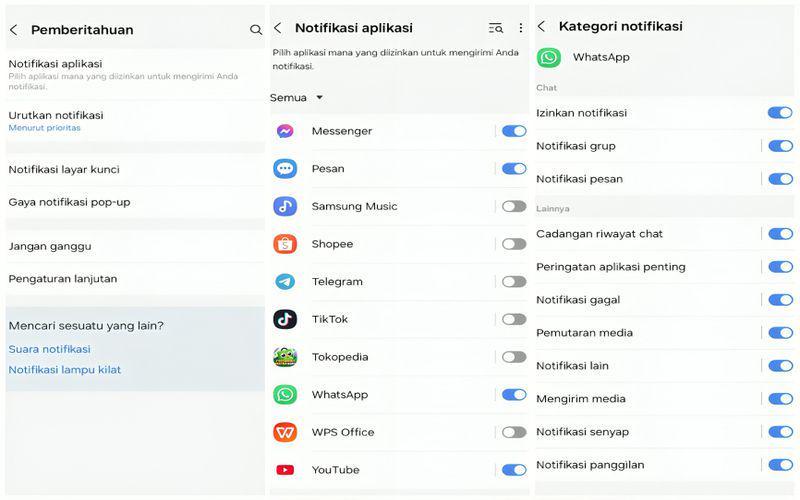800x500 pixels.
Task: Tap the WPS Office app icon
Action: tap(285, 433)
